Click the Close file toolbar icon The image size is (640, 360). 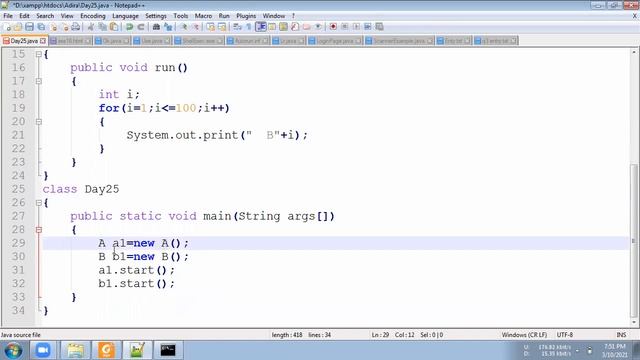(53, 27)
